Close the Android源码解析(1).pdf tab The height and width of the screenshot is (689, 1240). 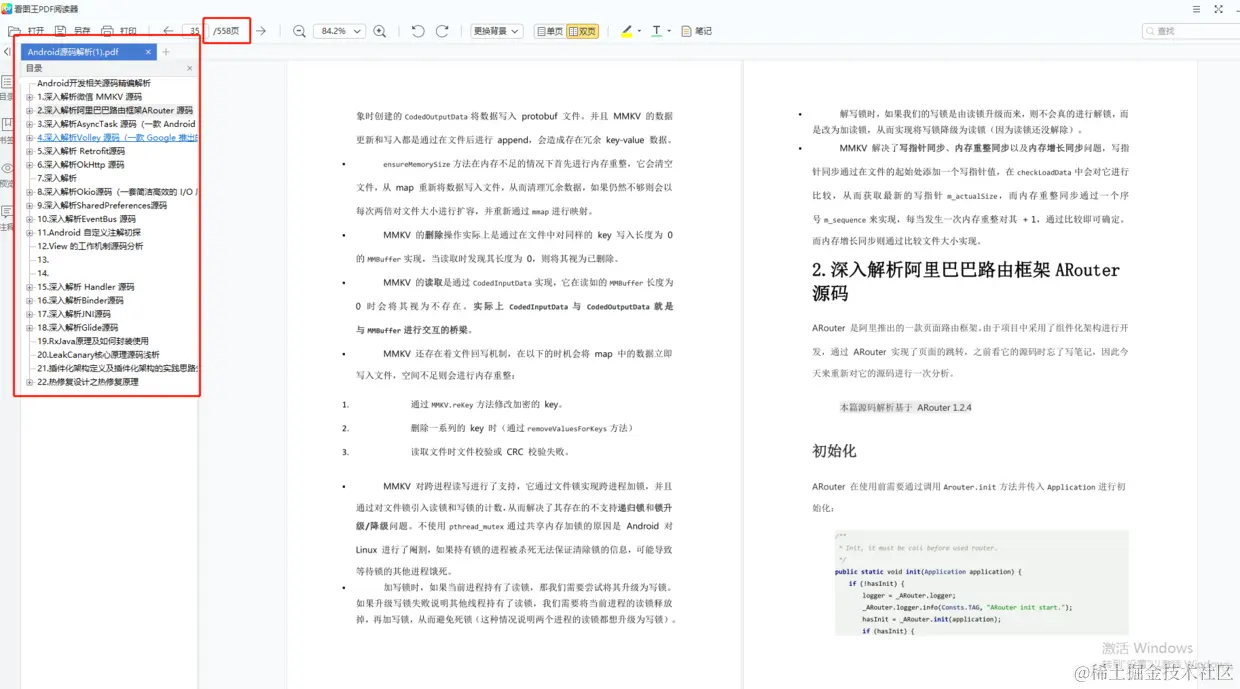(x=149, y=52)
